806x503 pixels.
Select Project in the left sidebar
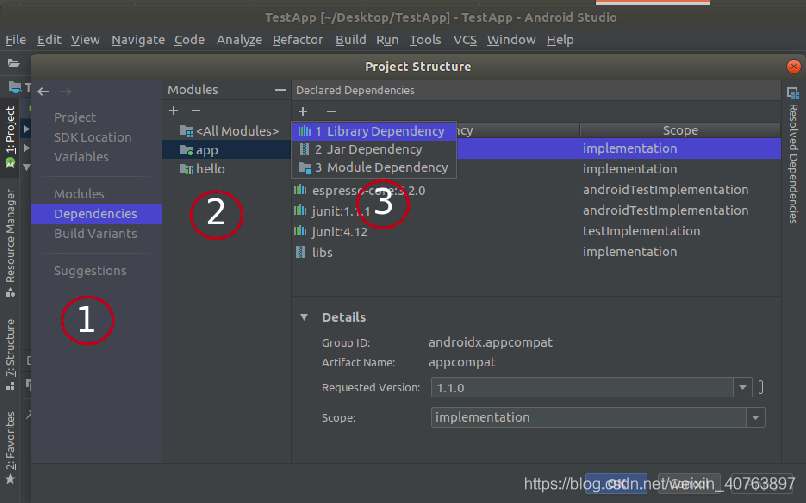[75, 118]
